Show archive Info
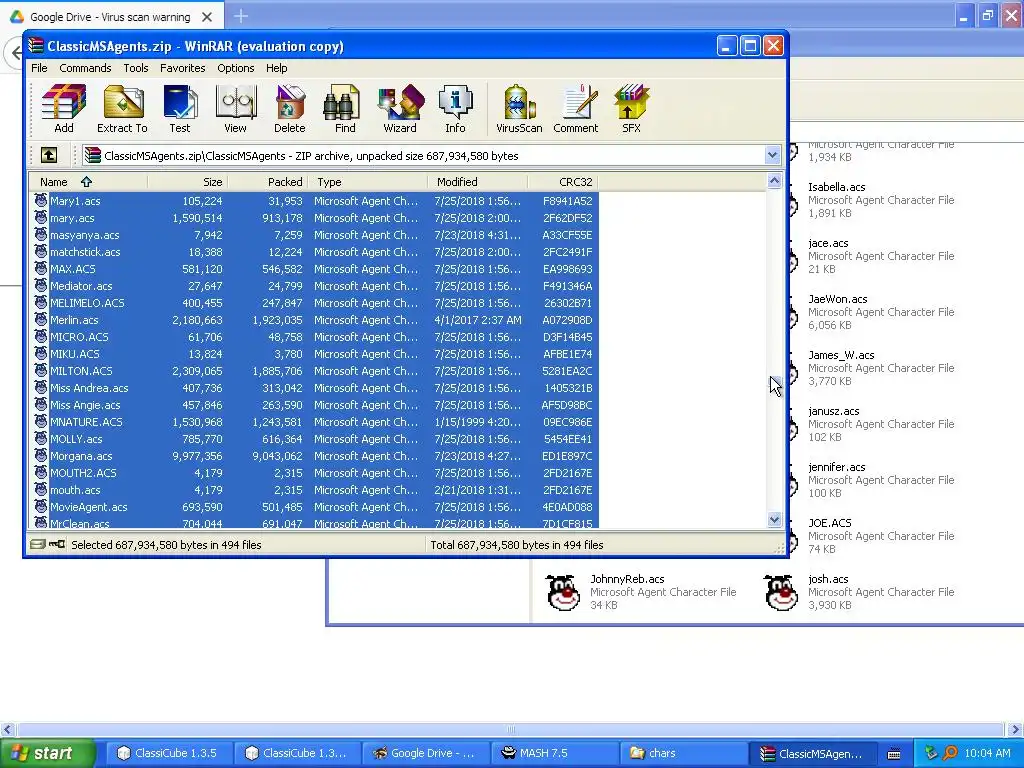 pos(455,108)
